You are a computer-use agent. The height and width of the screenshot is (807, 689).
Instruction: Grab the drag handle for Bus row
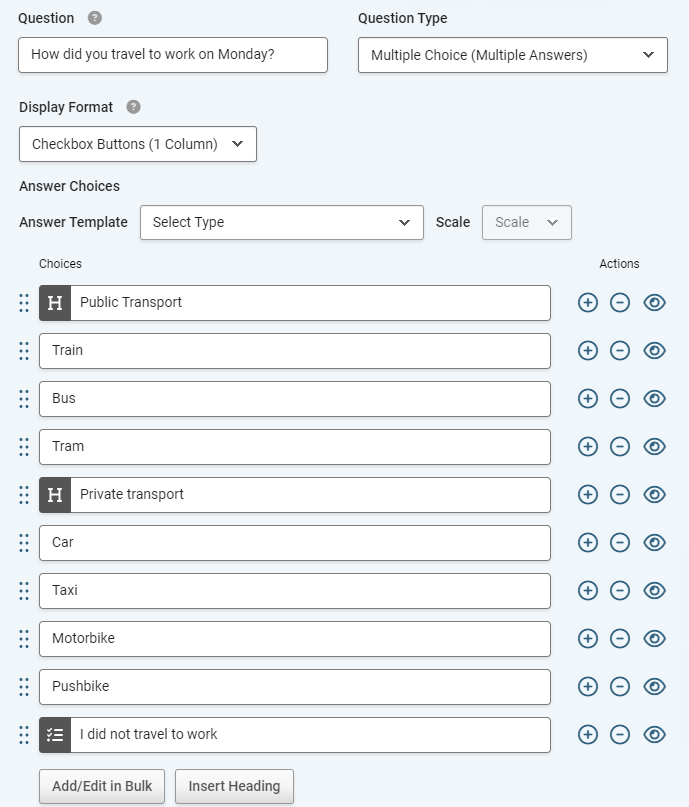[x=24, y=399]
